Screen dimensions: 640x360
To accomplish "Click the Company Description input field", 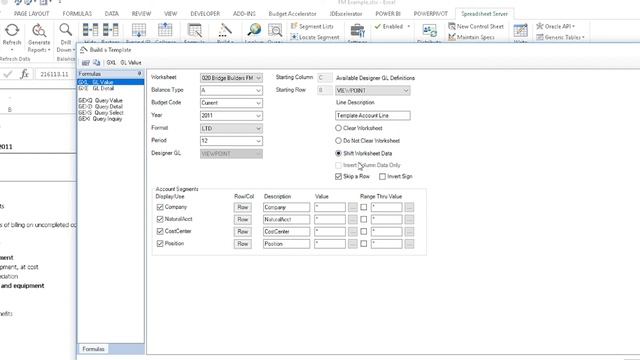I will pos(286,207).
